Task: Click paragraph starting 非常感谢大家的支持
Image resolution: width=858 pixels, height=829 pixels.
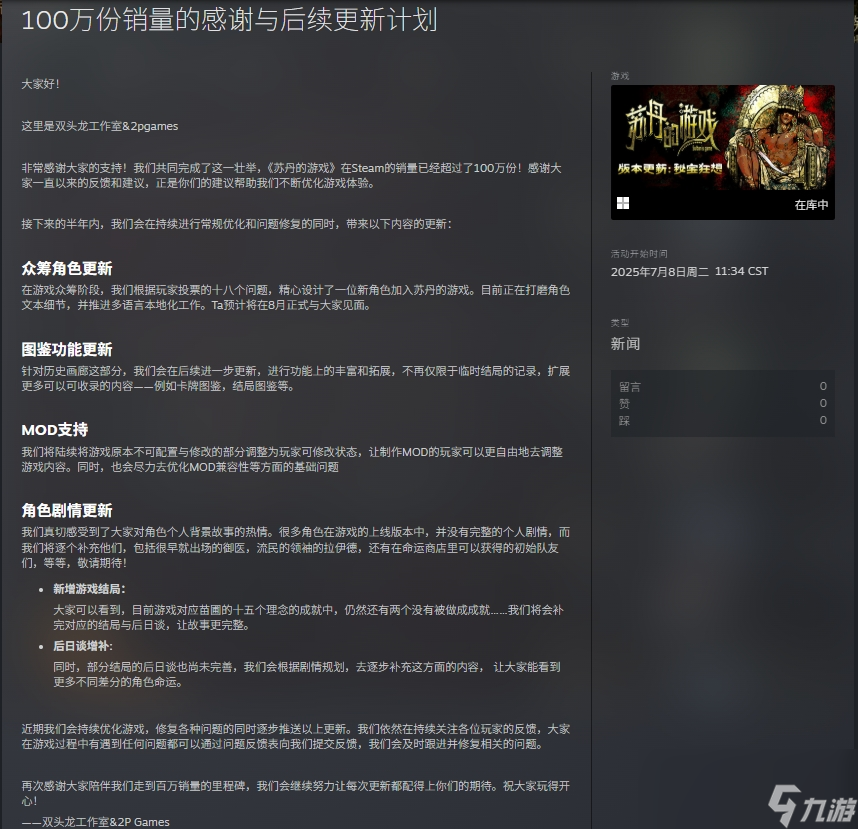Action: click(x=292, y=176)
